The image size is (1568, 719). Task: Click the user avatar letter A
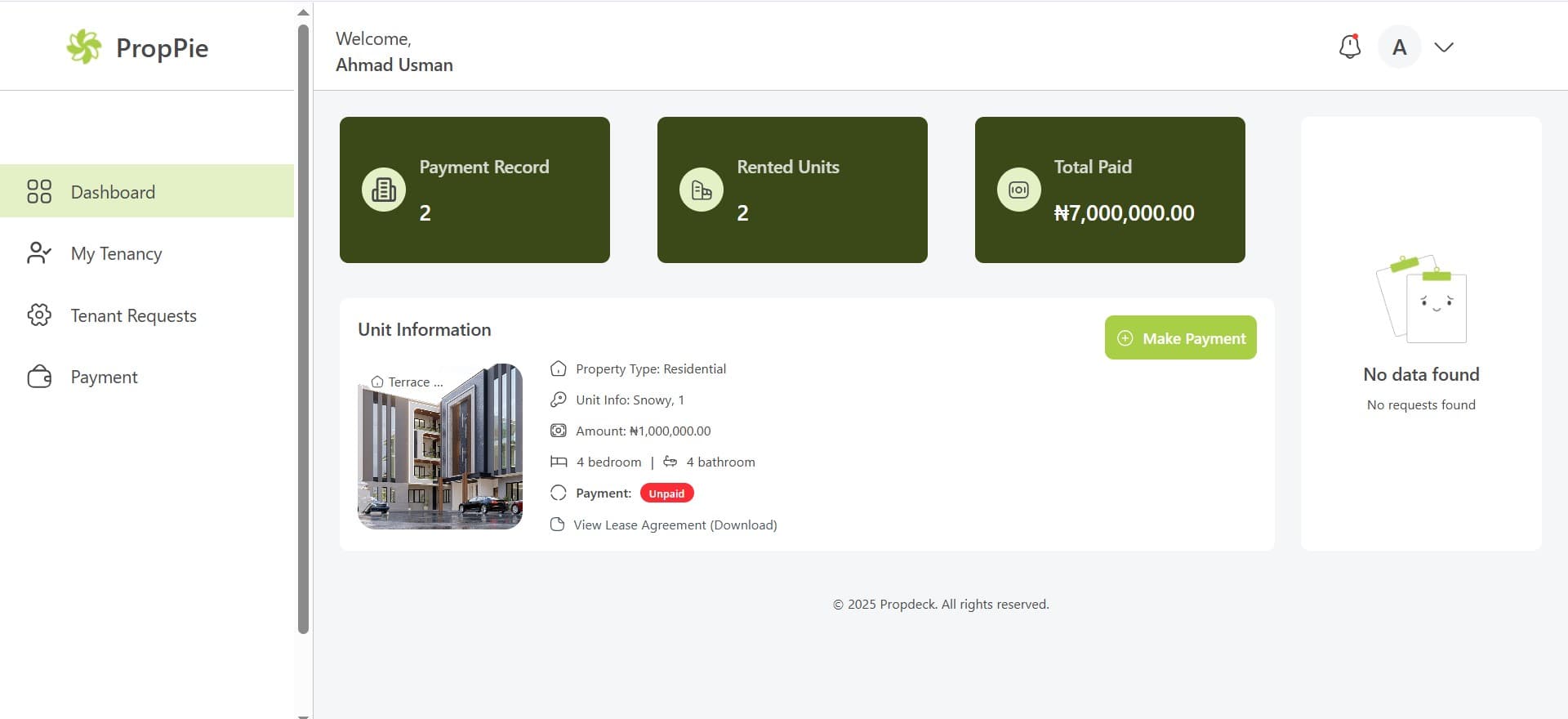point(1400,47)
